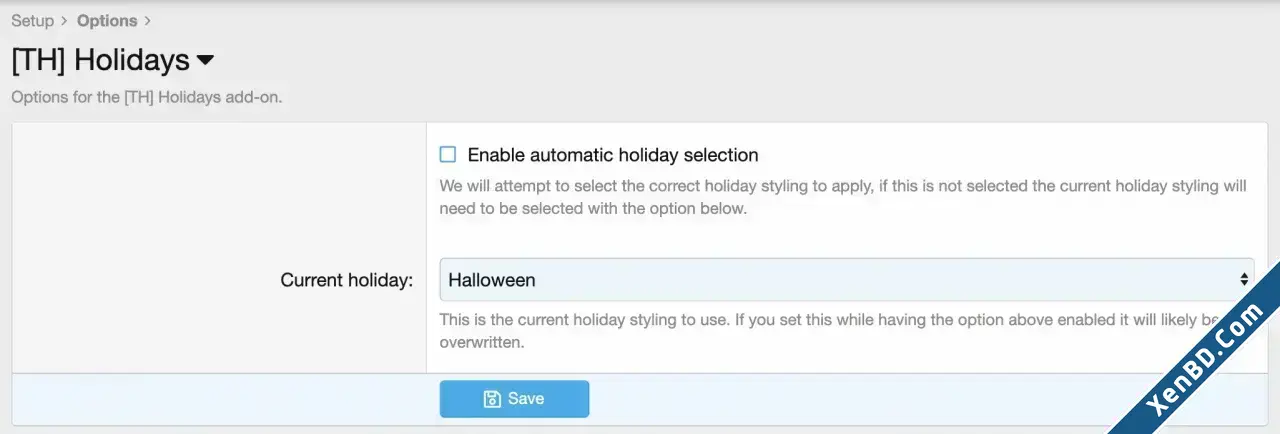Enable automatic holiday selection checkbox
Viewport: 1280px width, 434px height.
448,155
